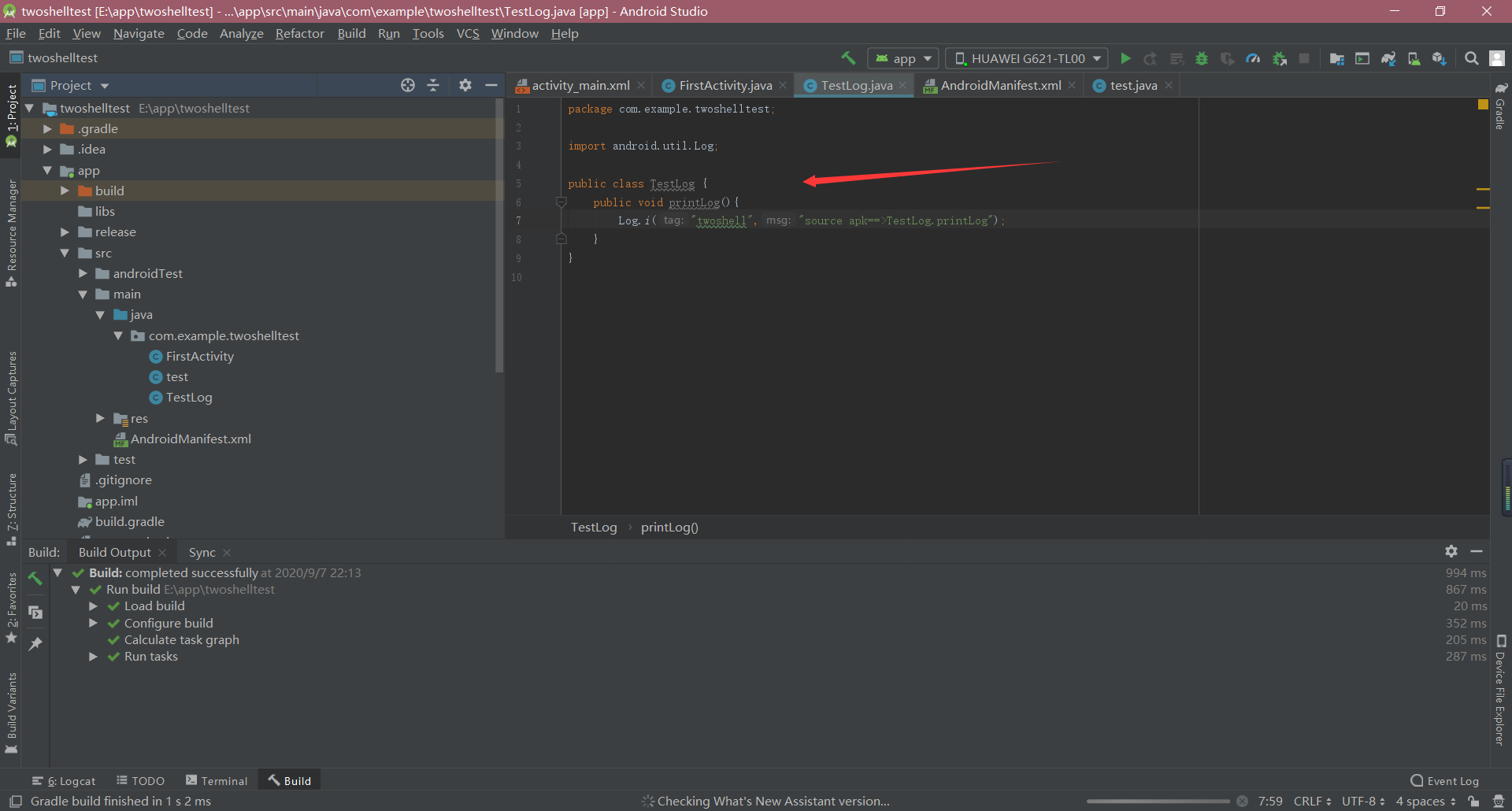Click the Search Everywhere magnifier icon
1512x811 pixels.
(1471, 58)
